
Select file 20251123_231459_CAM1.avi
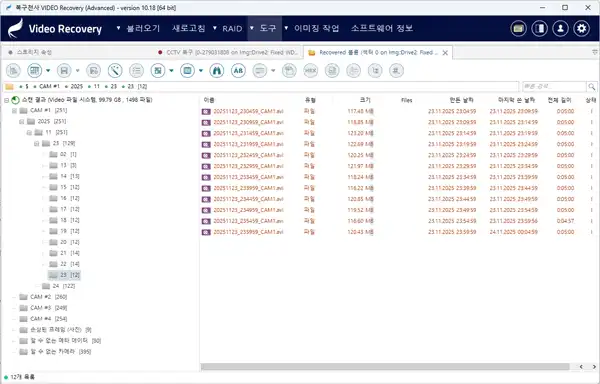pos(248,133)
